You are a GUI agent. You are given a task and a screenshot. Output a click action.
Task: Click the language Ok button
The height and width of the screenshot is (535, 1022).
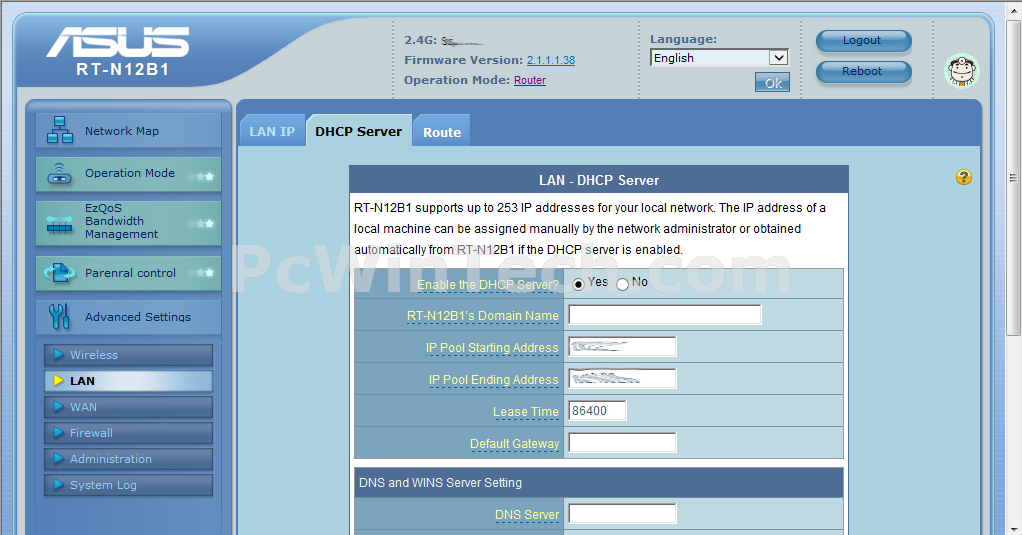(x=772, y=83)
